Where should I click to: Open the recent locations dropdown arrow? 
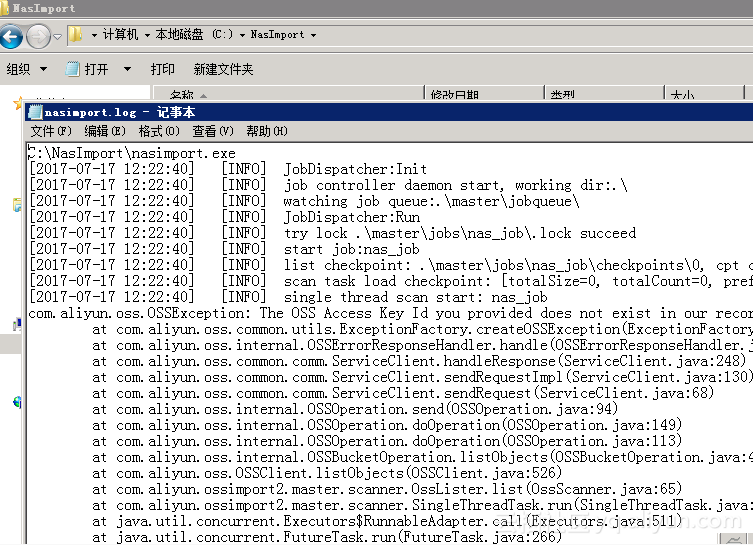[x=57, y=36]
